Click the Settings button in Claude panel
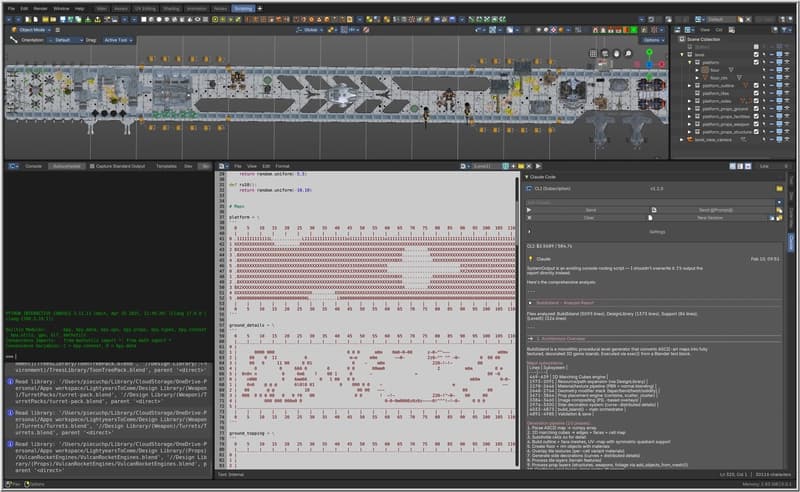 [657, 232]
